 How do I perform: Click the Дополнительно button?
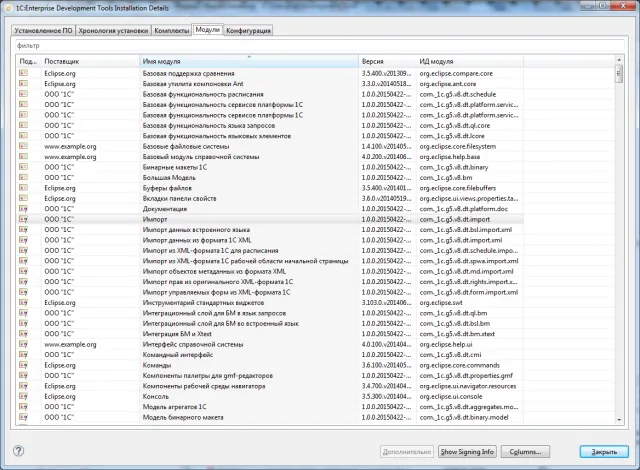point(407,452)
